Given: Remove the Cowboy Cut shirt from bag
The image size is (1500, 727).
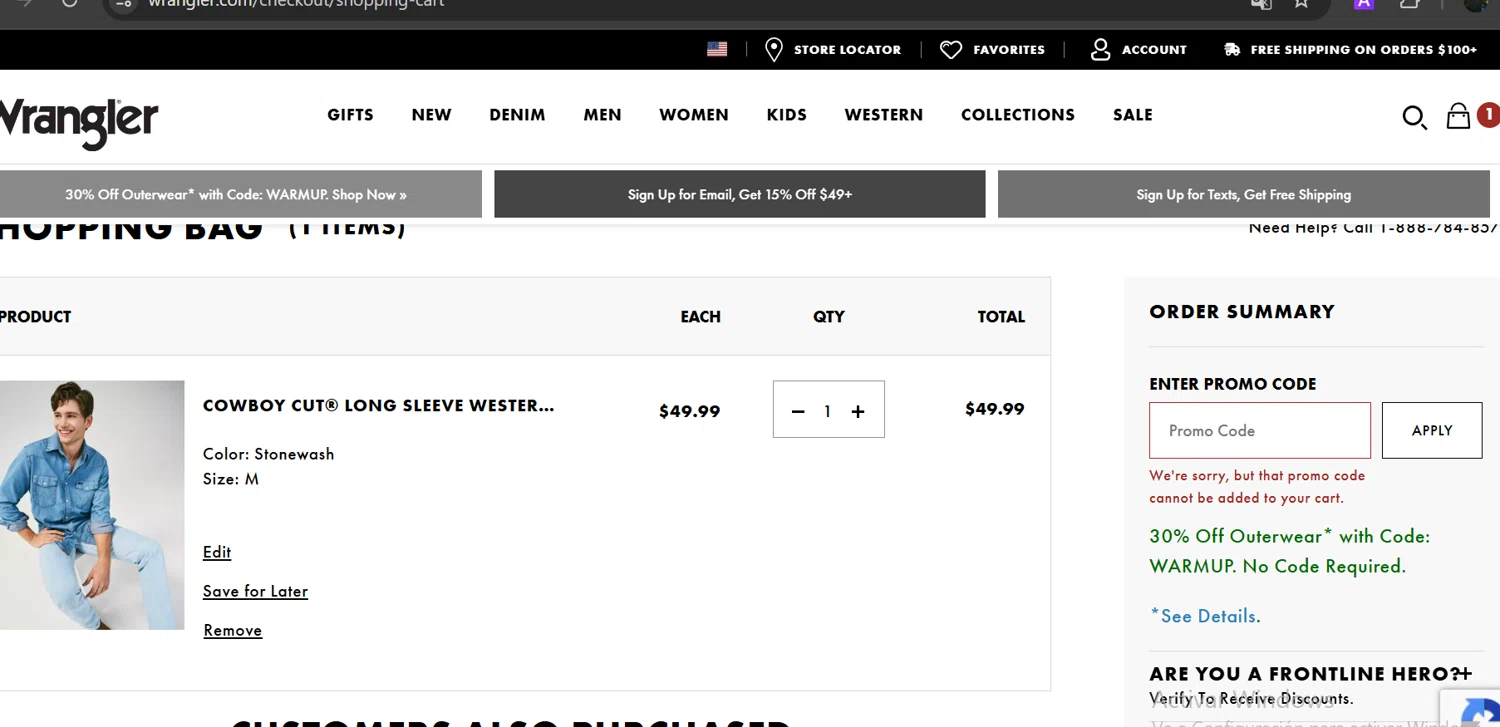Looking at the screenshot, I should coord(233,630).
